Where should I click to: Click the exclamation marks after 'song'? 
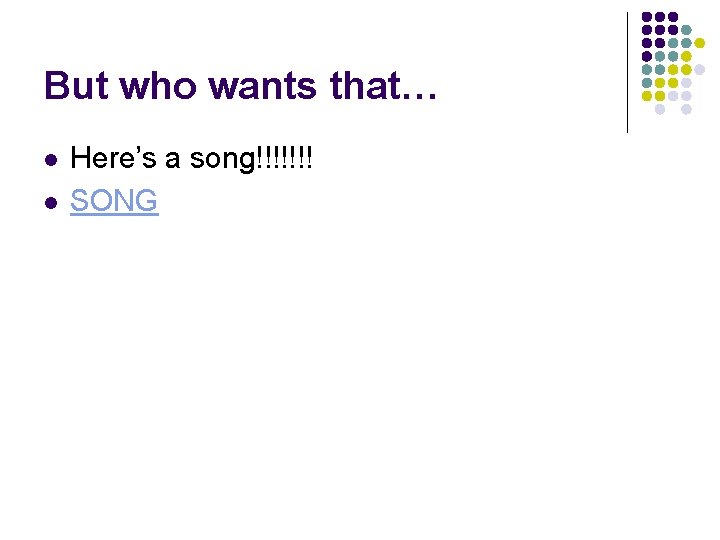coord(284,158)
